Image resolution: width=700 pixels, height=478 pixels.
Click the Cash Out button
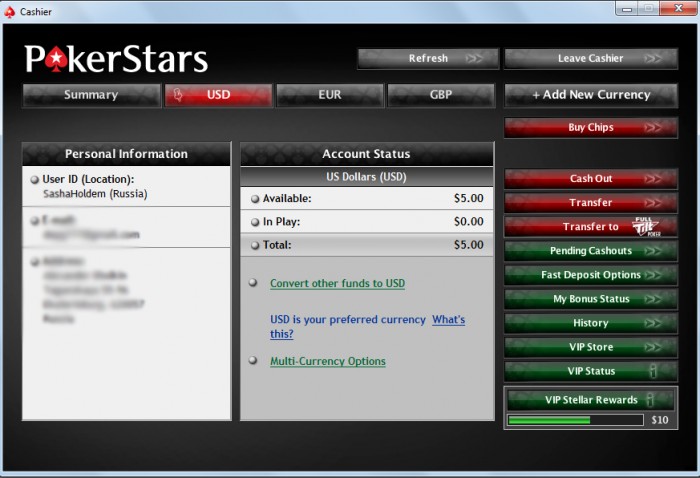(x=591, y=179)
